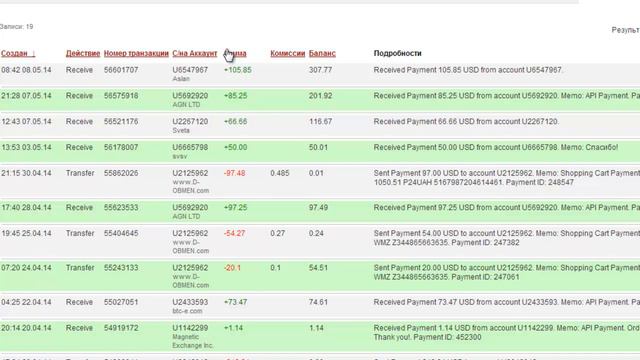This screenshot has height=360, width=640.
Task: Click the +50.00 amount value
Action: click(x=236, y=147)
